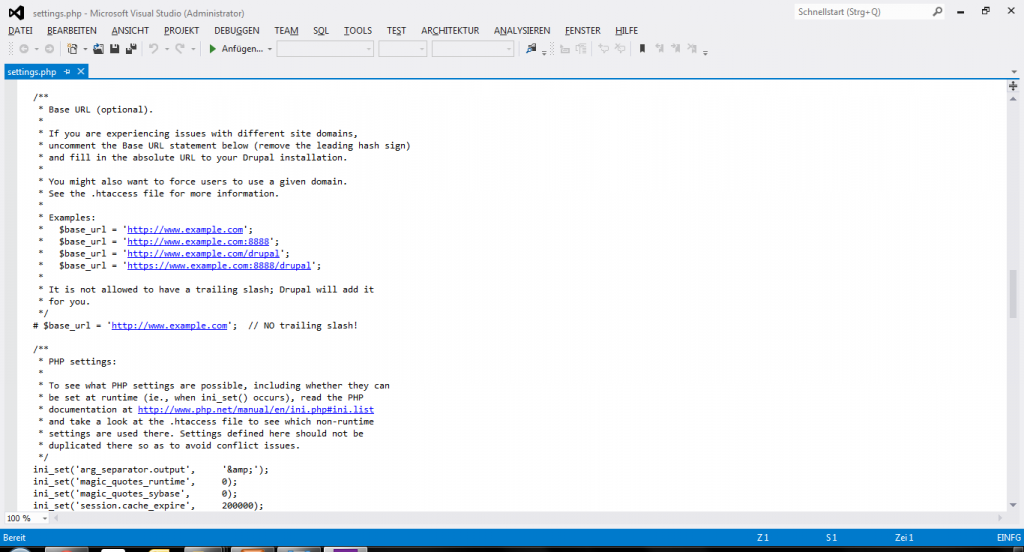Click the Save All toolbar icon
1024x552 pixels.
[x=130, y=49]
